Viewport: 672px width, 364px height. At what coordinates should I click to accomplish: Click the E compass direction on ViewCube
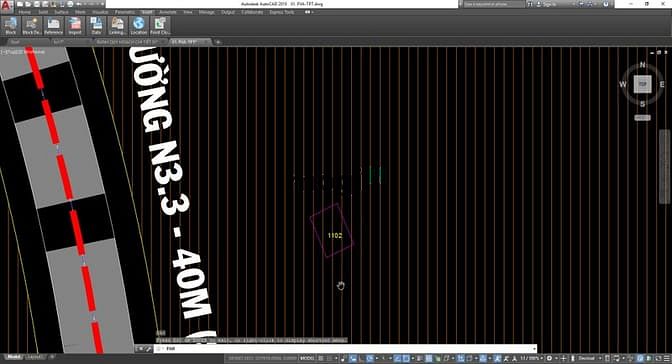coord(662,84)
